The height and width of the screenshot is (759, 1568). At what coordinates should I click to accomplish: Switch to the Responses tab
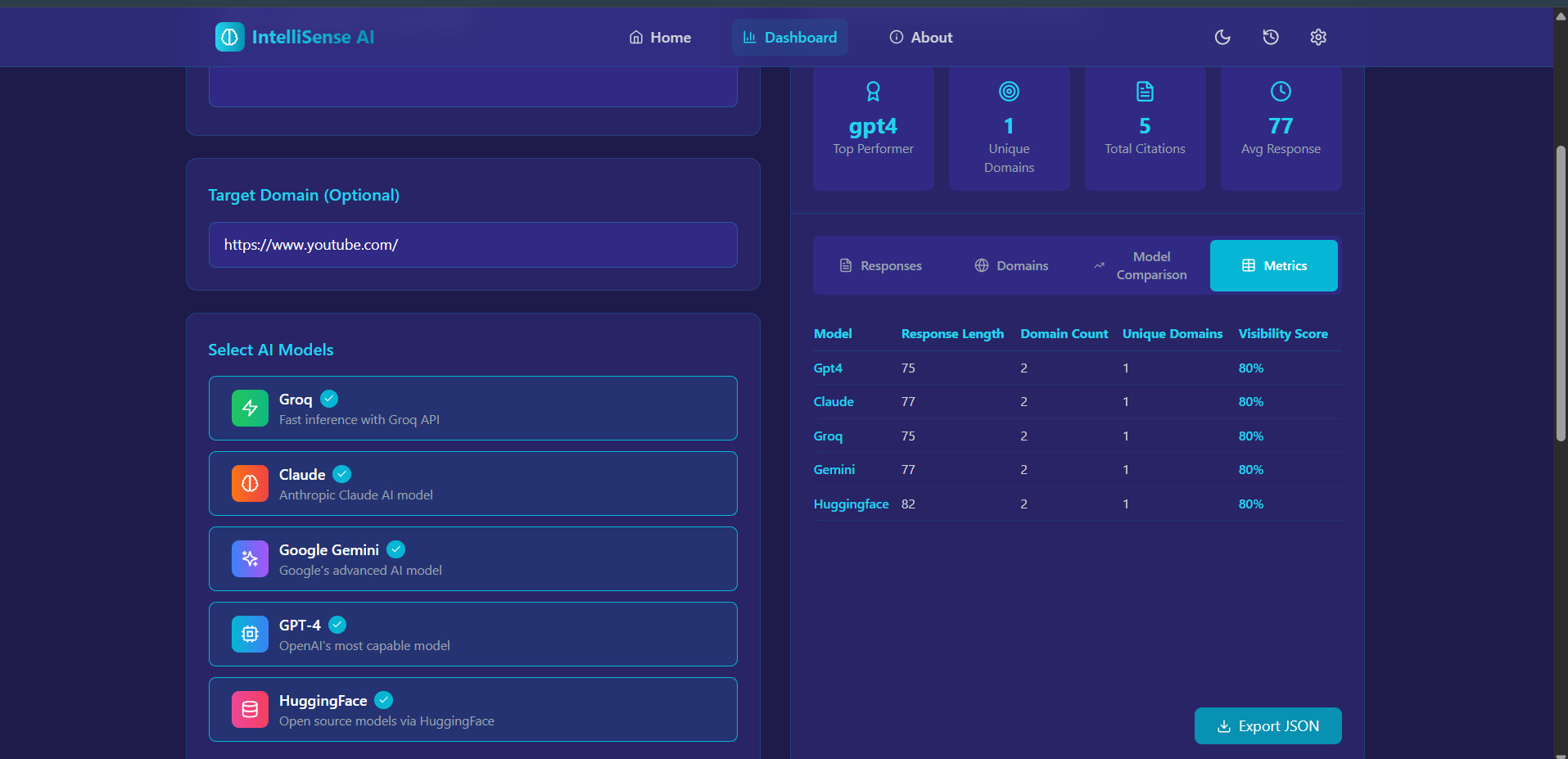pyautogui.click(x=880, y=265)
